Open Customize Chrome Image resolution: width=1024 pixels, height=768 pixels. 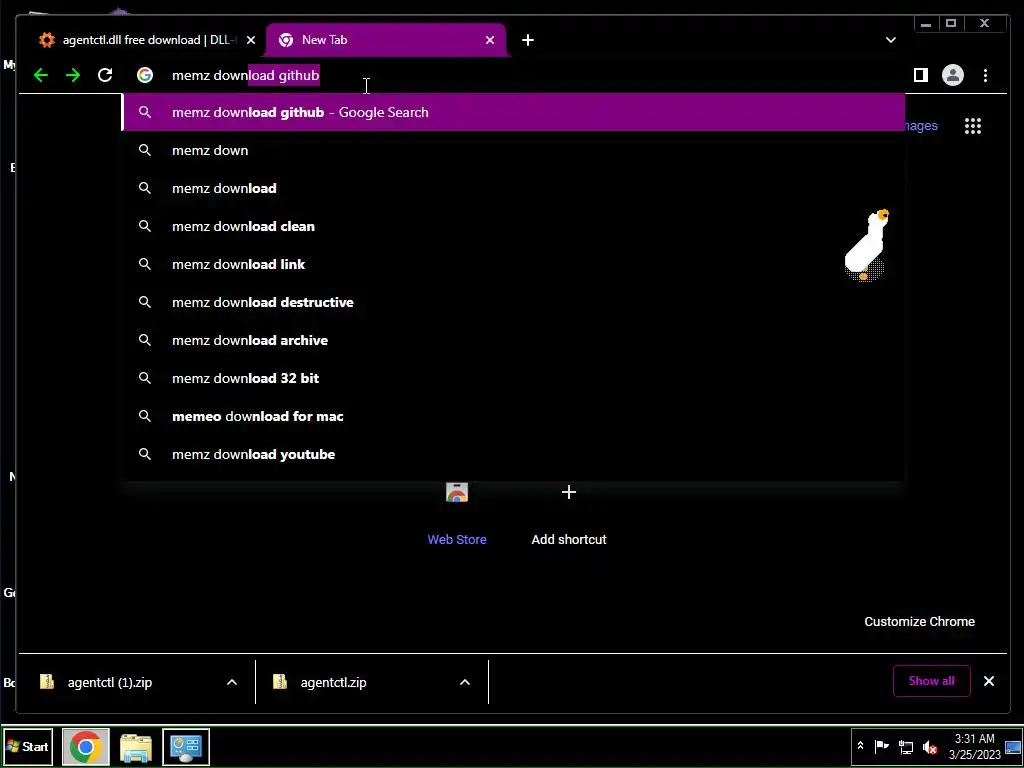pos(920,622)
